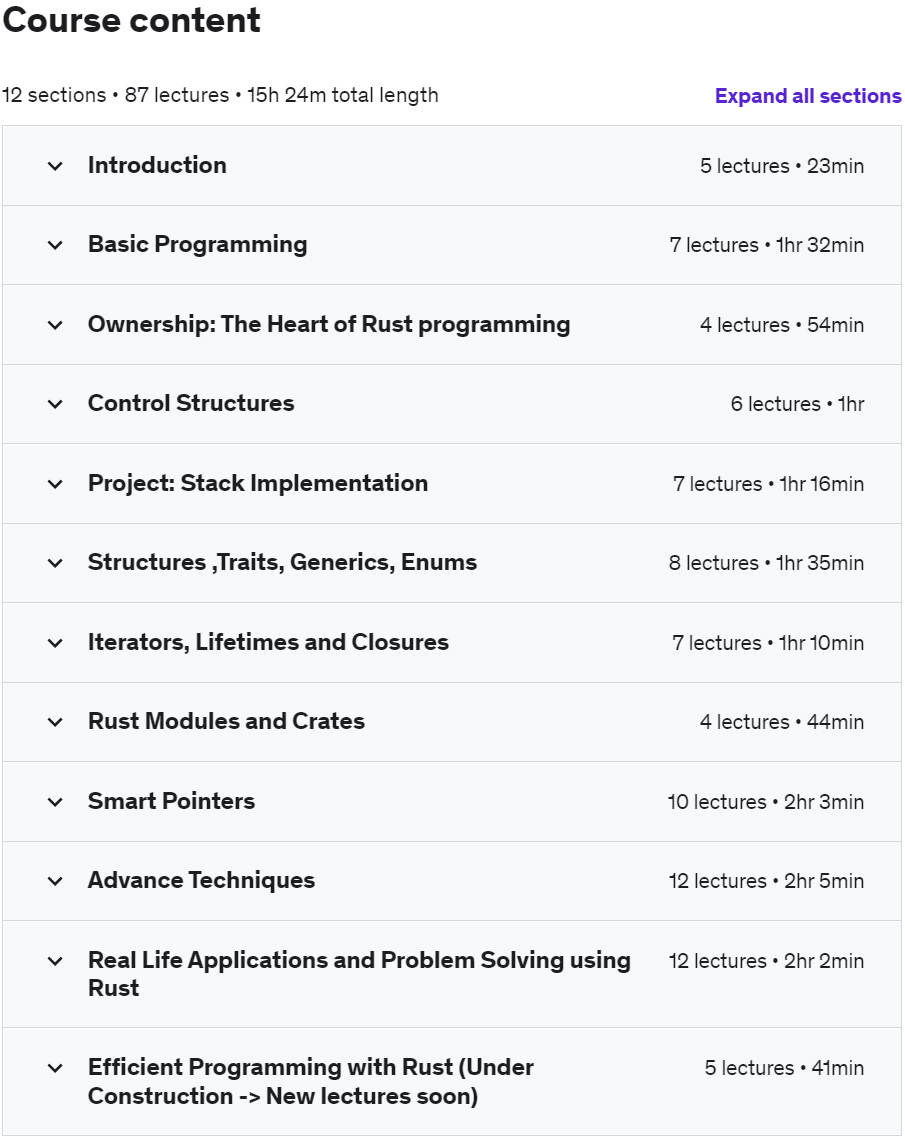905x1140 pixels.
Task: Select Rust Modules and Crates title
Action: [x=226, y=721]
